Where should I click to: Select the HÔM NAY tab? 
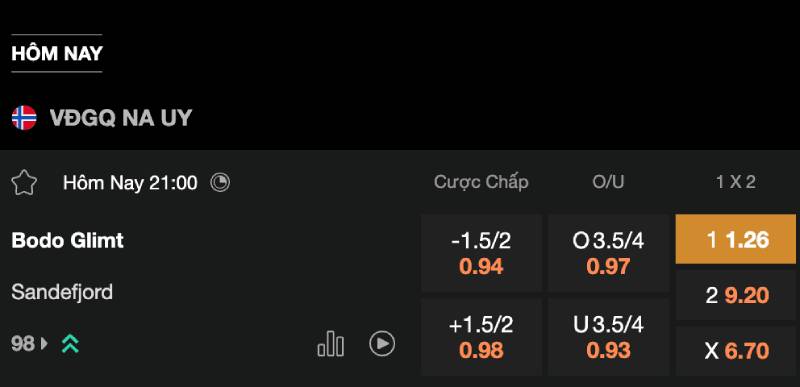pos(57,54)
